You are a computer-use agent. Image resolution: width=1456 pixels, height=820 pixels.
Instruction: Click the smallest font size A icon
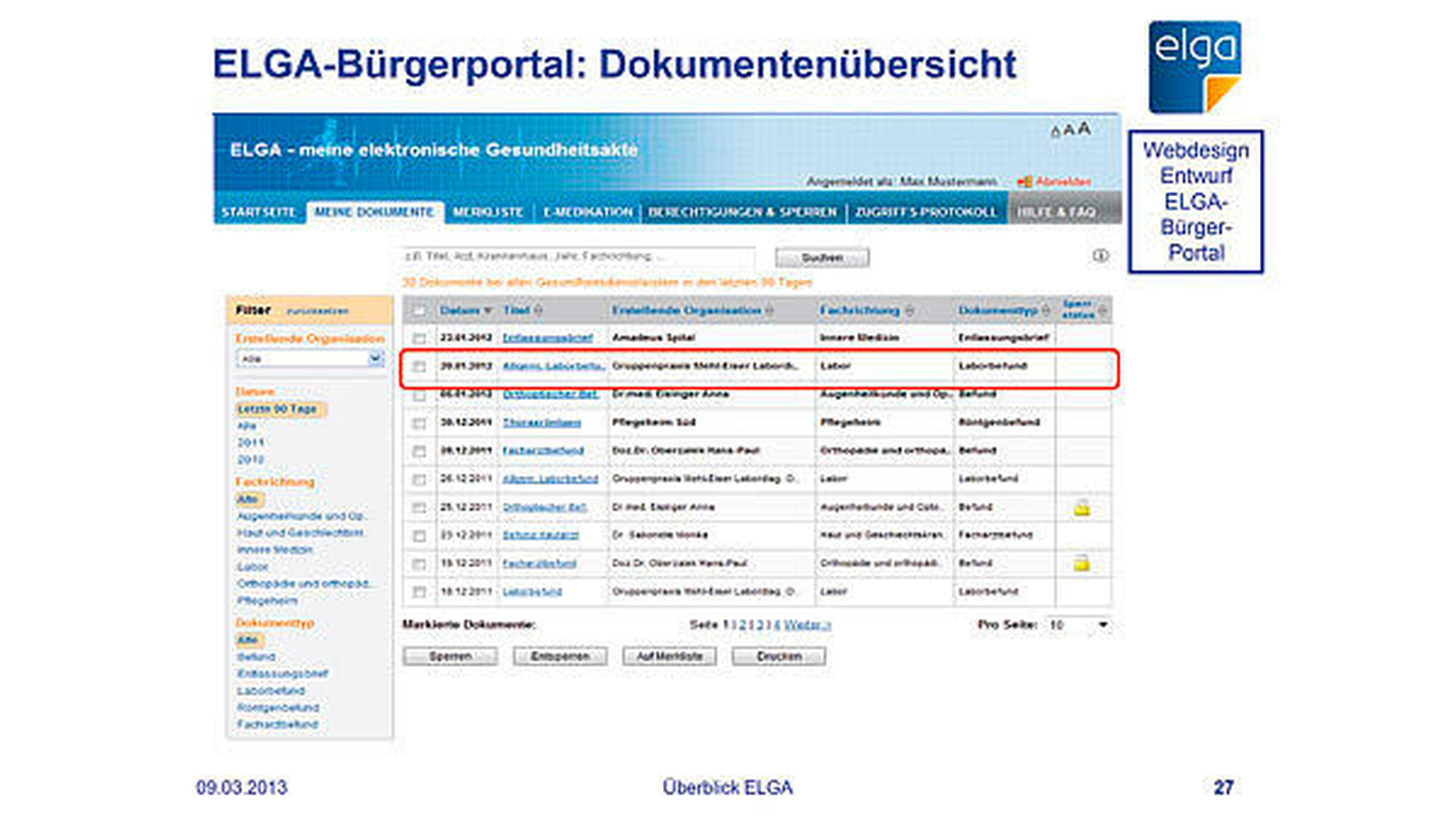1055,132
